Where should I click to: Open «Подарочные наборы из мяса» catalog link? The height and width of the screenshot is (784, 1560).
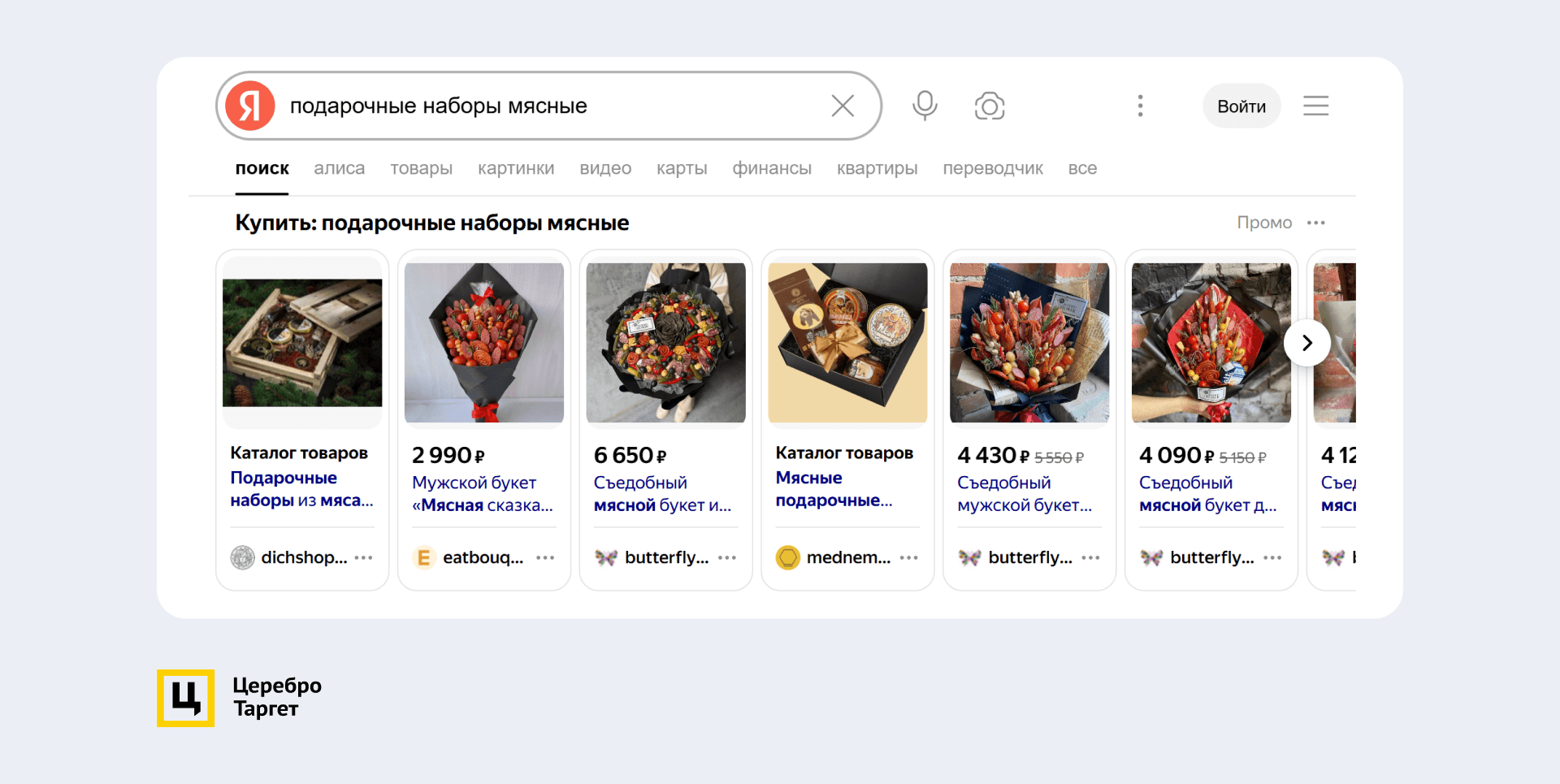301,489
